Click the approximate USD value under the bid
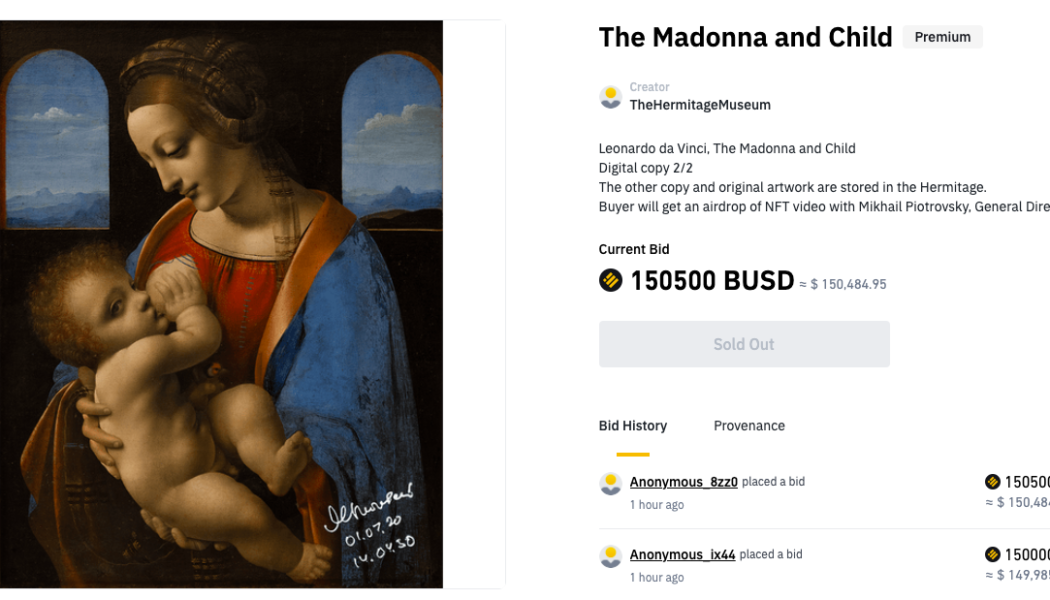The width and height of the screenshot is (1050, 600). point(845,283)
